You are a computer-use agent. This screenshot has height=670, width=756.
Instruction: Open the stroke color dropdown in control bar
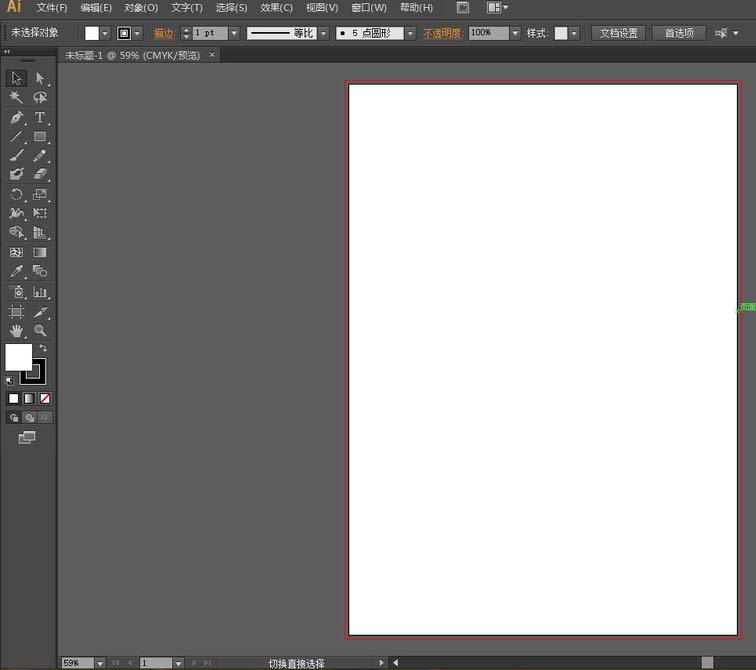tap(137, 33)
